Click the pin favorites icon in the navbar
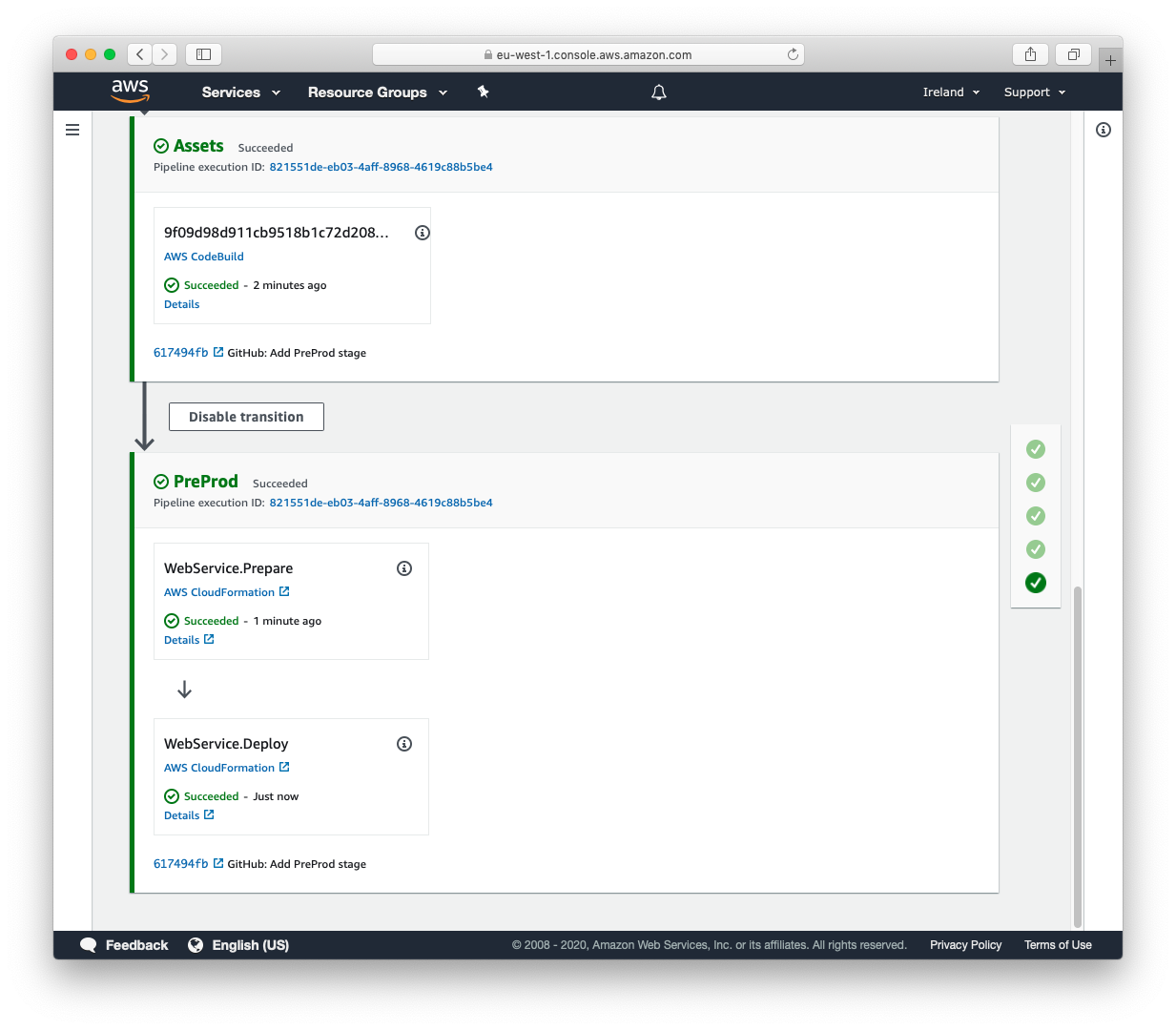The height and width of the screenshot is (1030, 1176). click(483, 92)
